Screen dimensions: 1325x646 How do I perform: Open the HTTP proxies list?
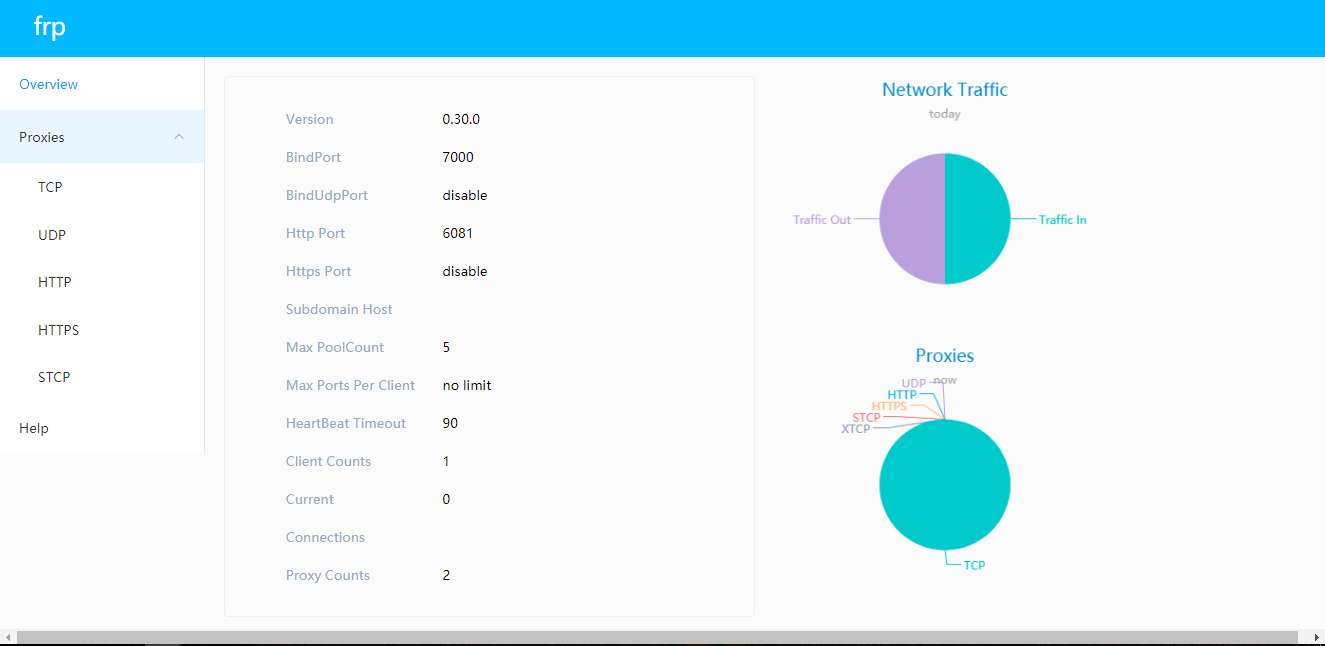(54, 282)
